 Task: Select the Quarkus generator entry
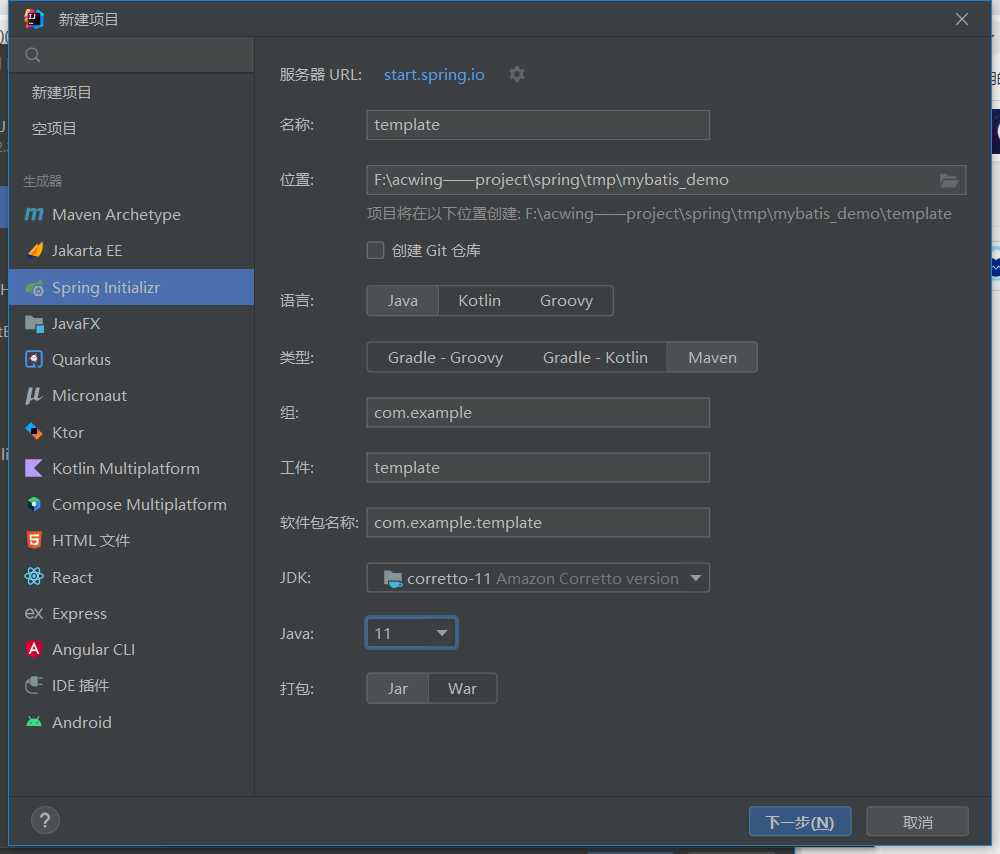(x=131, y=360)
